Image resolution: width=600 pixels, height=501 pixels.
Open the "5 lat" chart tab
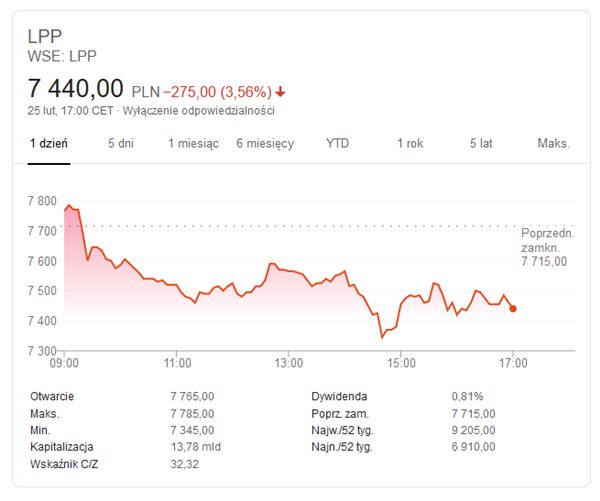481,143
